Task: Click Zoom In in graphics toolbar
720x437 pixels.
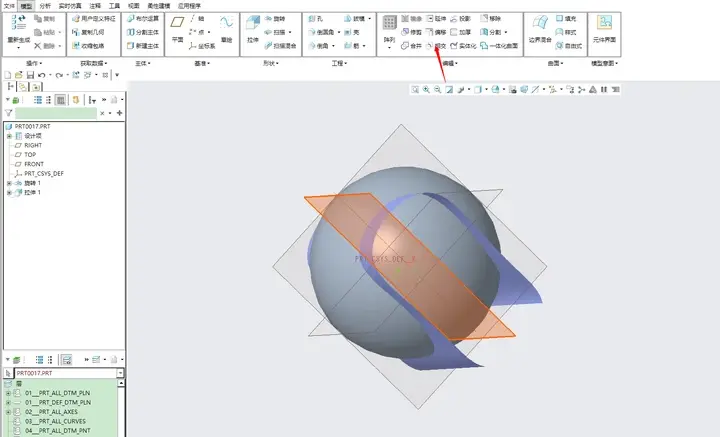Action: click(x=426, y=90)
